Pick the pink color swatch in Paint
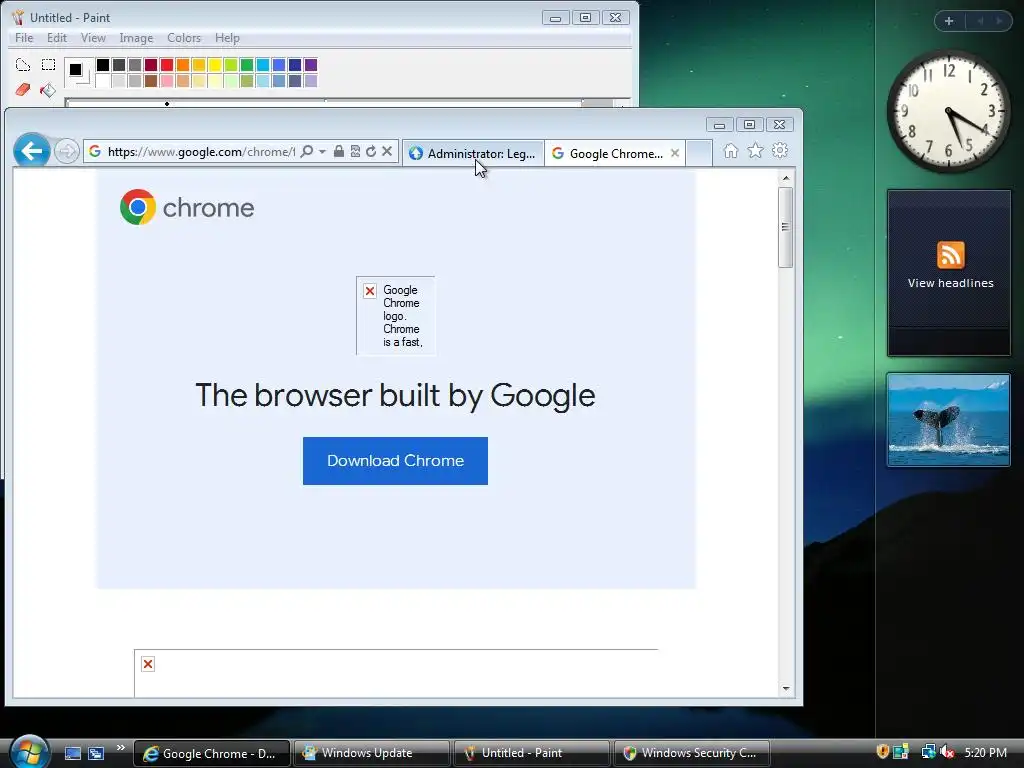 point(167,81)
